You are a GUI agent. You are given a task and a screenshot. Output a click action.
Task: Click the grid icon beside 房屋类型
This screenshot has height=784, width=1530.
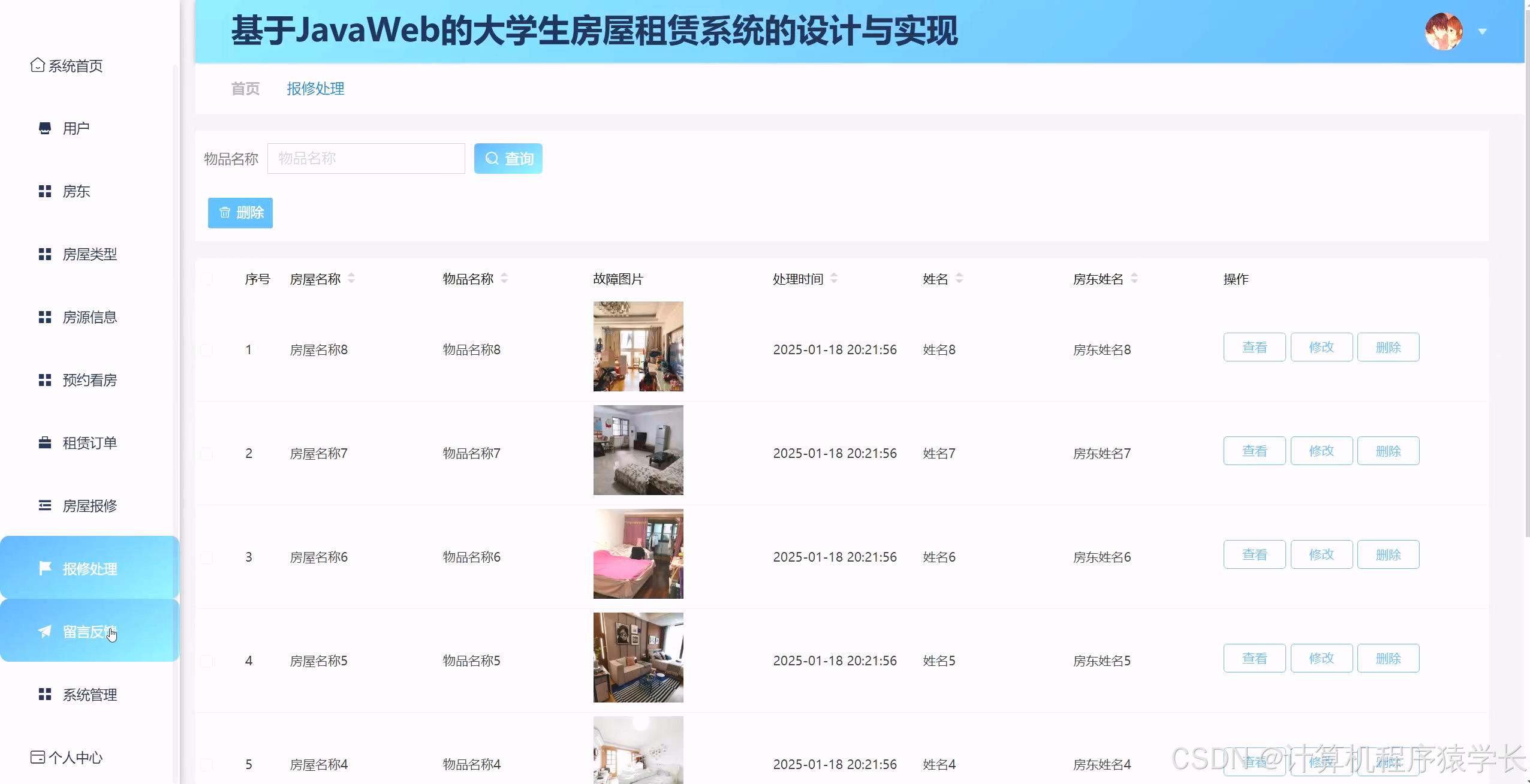[45, 254]
